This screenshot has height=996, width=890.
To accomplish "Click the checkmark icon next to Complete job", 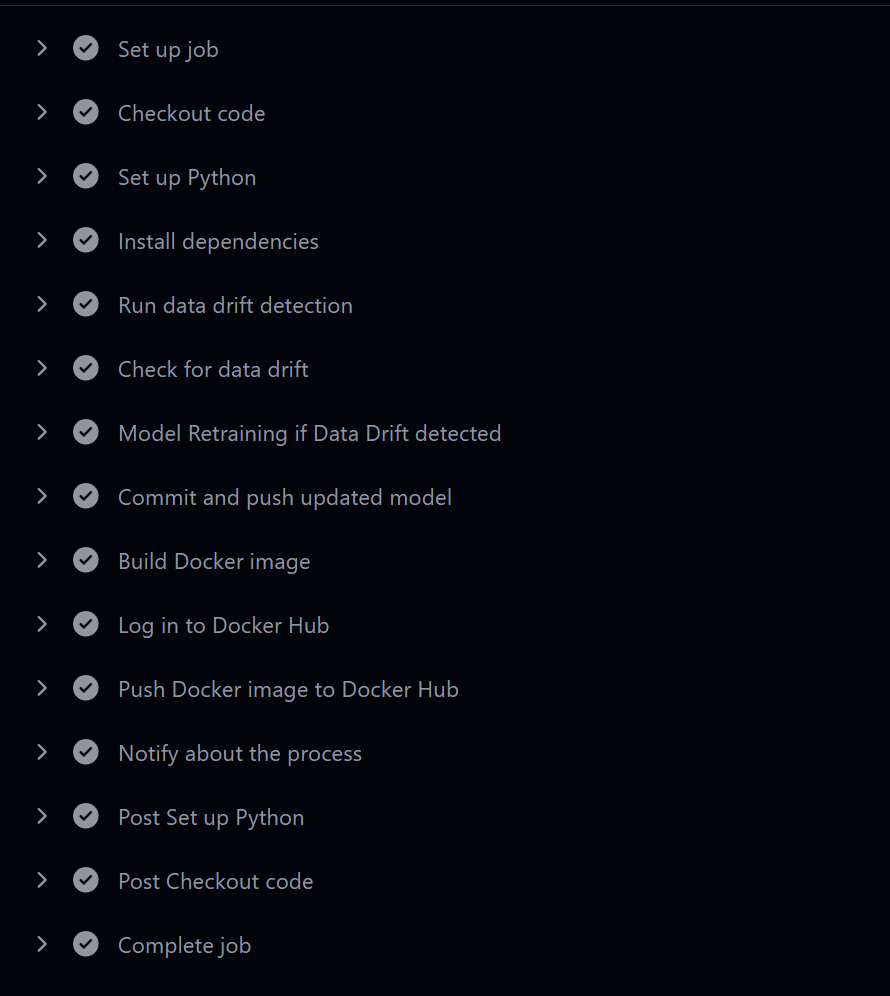I will (x=86, y=944).
